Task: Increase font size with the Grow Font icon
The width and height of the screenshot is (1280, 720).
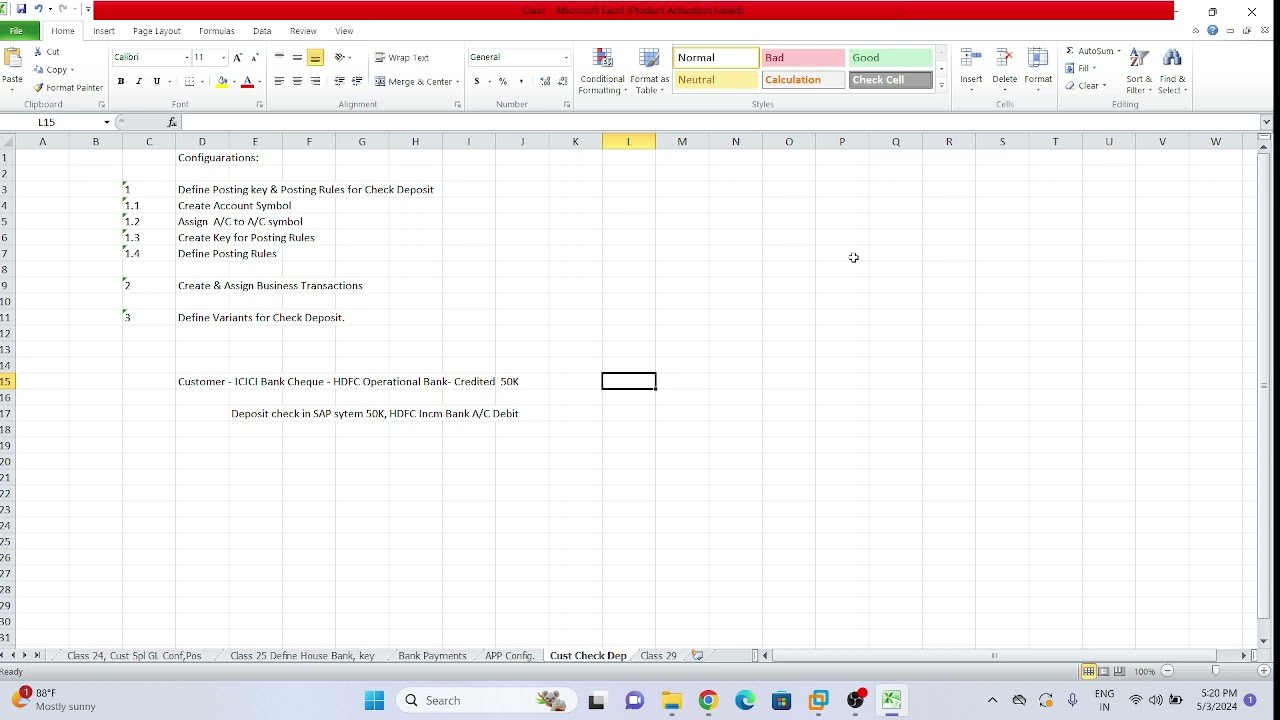Action: (238, 58)
